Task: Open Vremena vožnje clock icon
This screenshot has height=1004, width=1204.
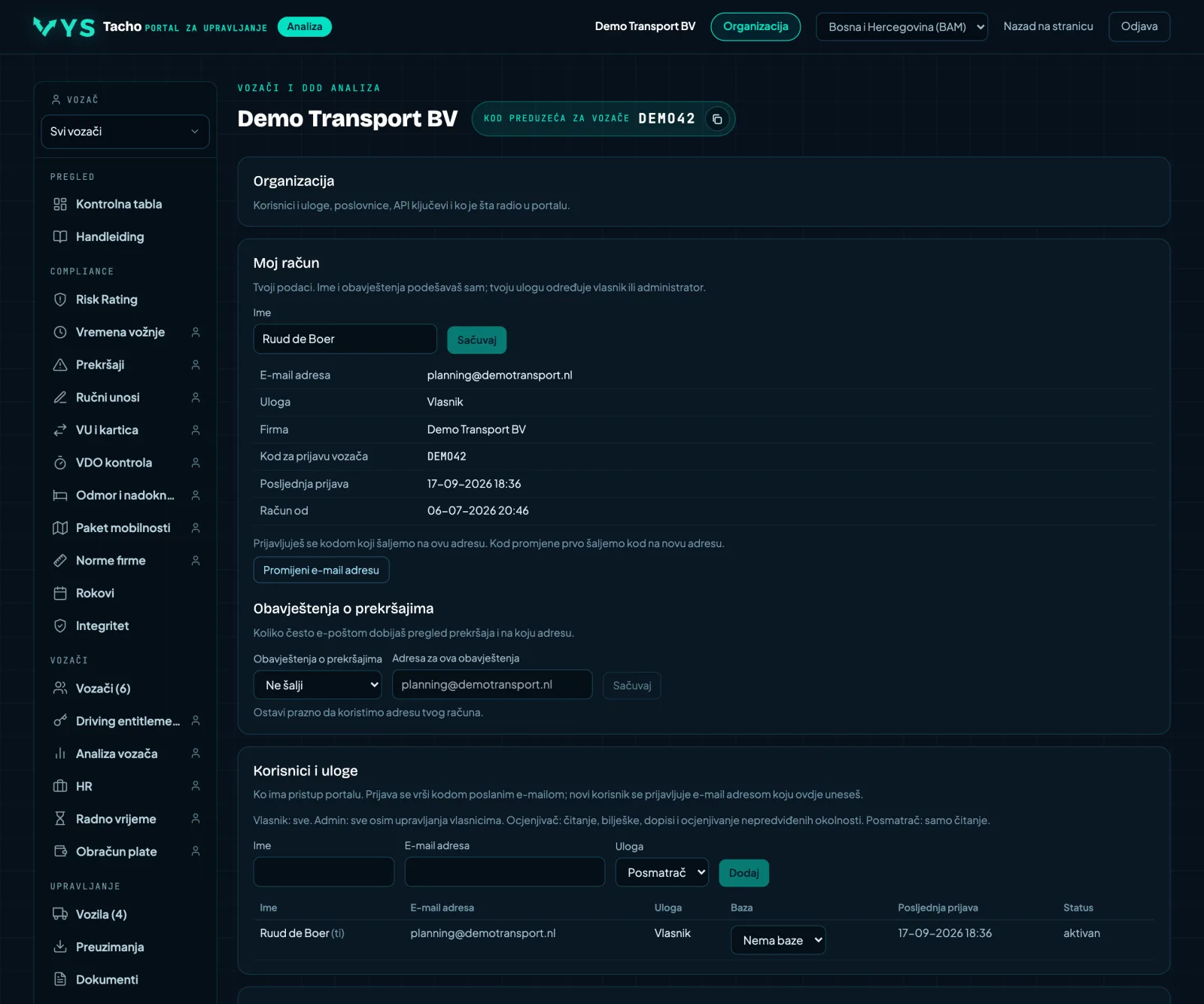Action: tap(60, 332)
